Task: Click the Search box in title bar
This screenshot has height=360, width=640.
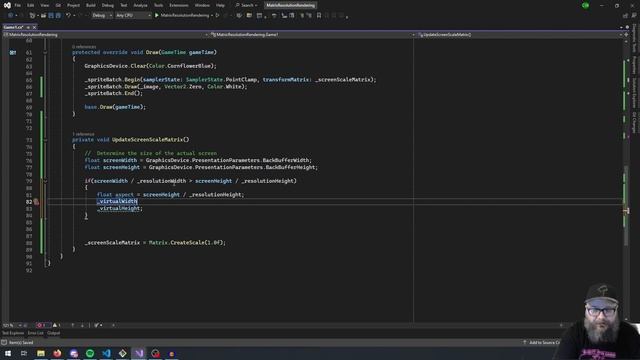Action: [247, 5]
